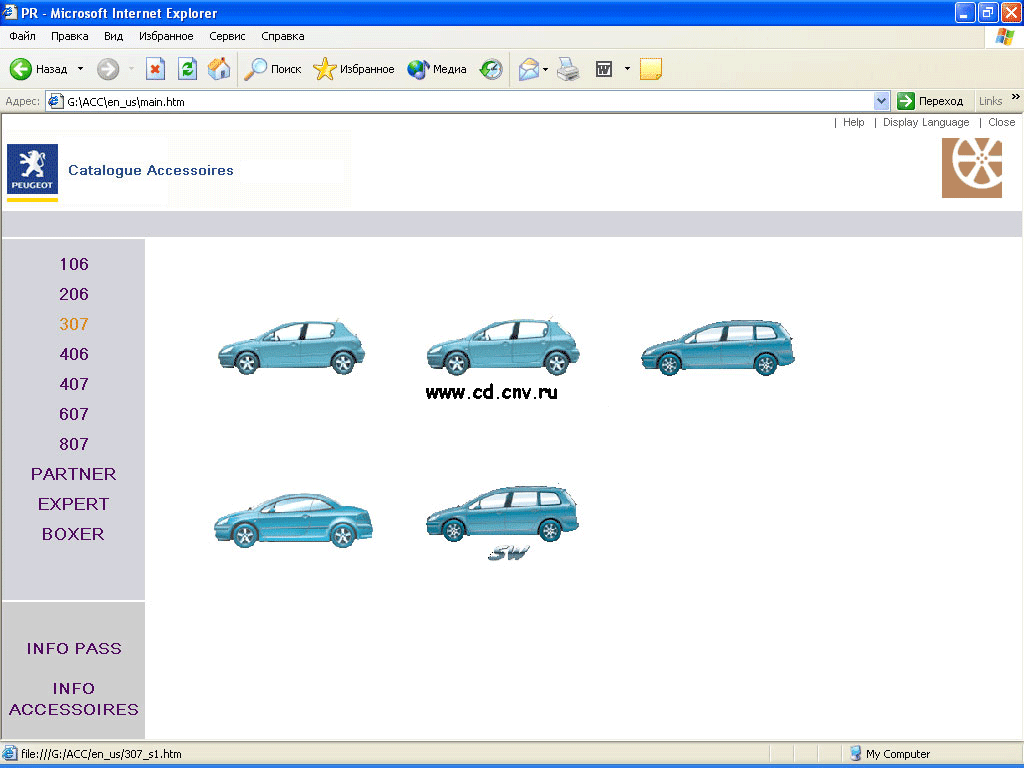Click the Close link at top right of page
Screen dimensions: 1024x768
1002,122
